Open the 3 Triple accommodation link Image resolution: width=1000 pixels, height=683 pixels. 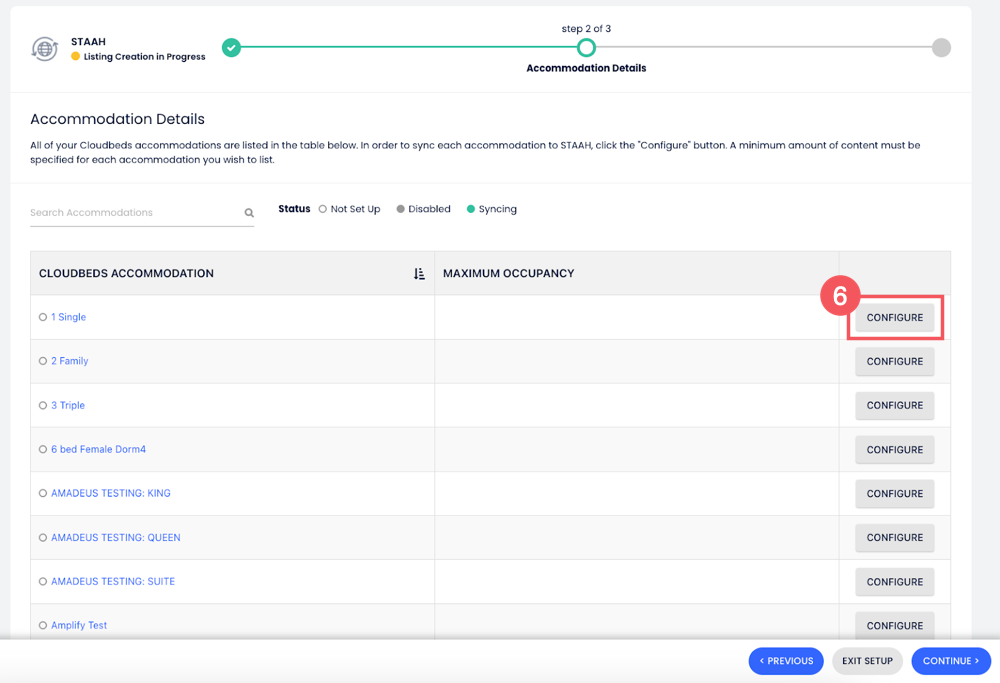68,405
